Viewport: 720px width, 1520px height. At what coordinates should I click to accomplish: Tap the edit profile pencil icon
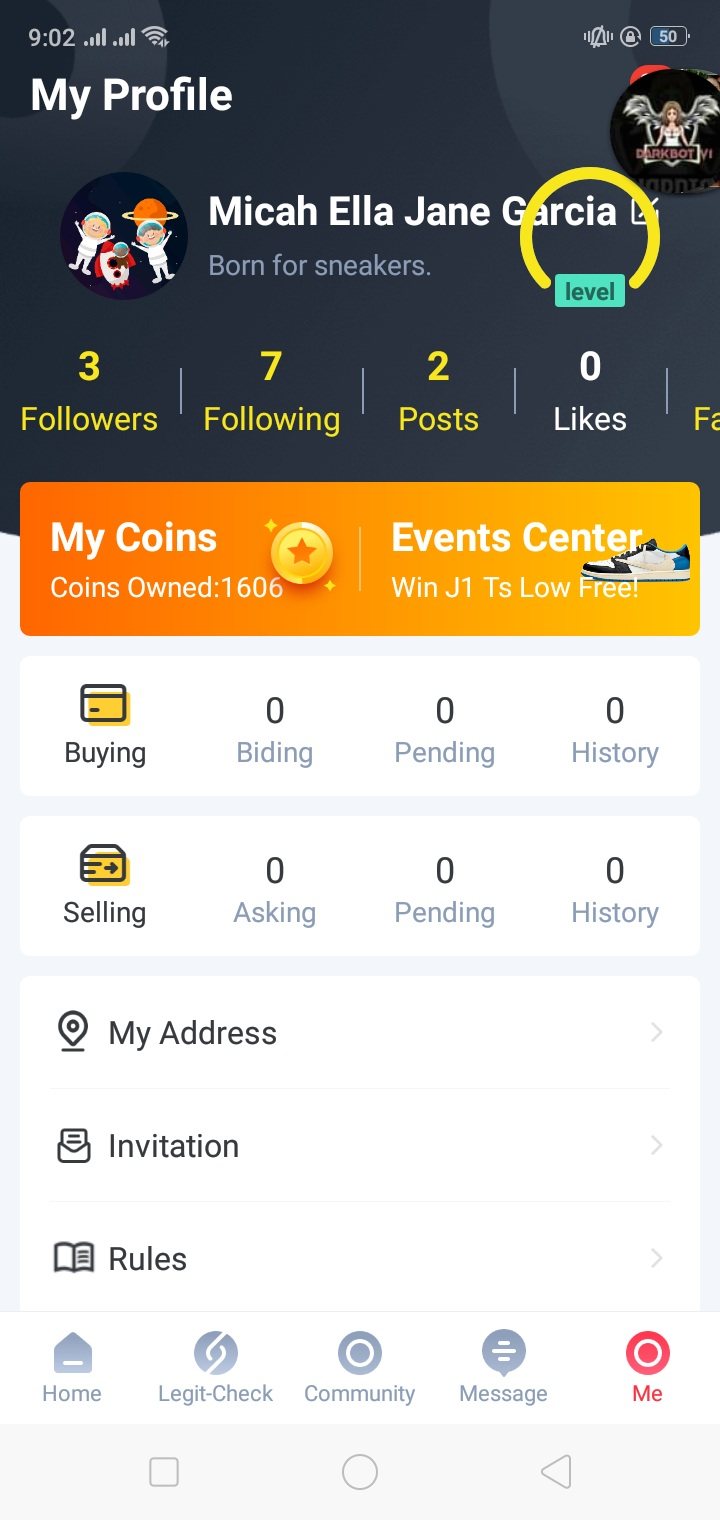(645, 211)
